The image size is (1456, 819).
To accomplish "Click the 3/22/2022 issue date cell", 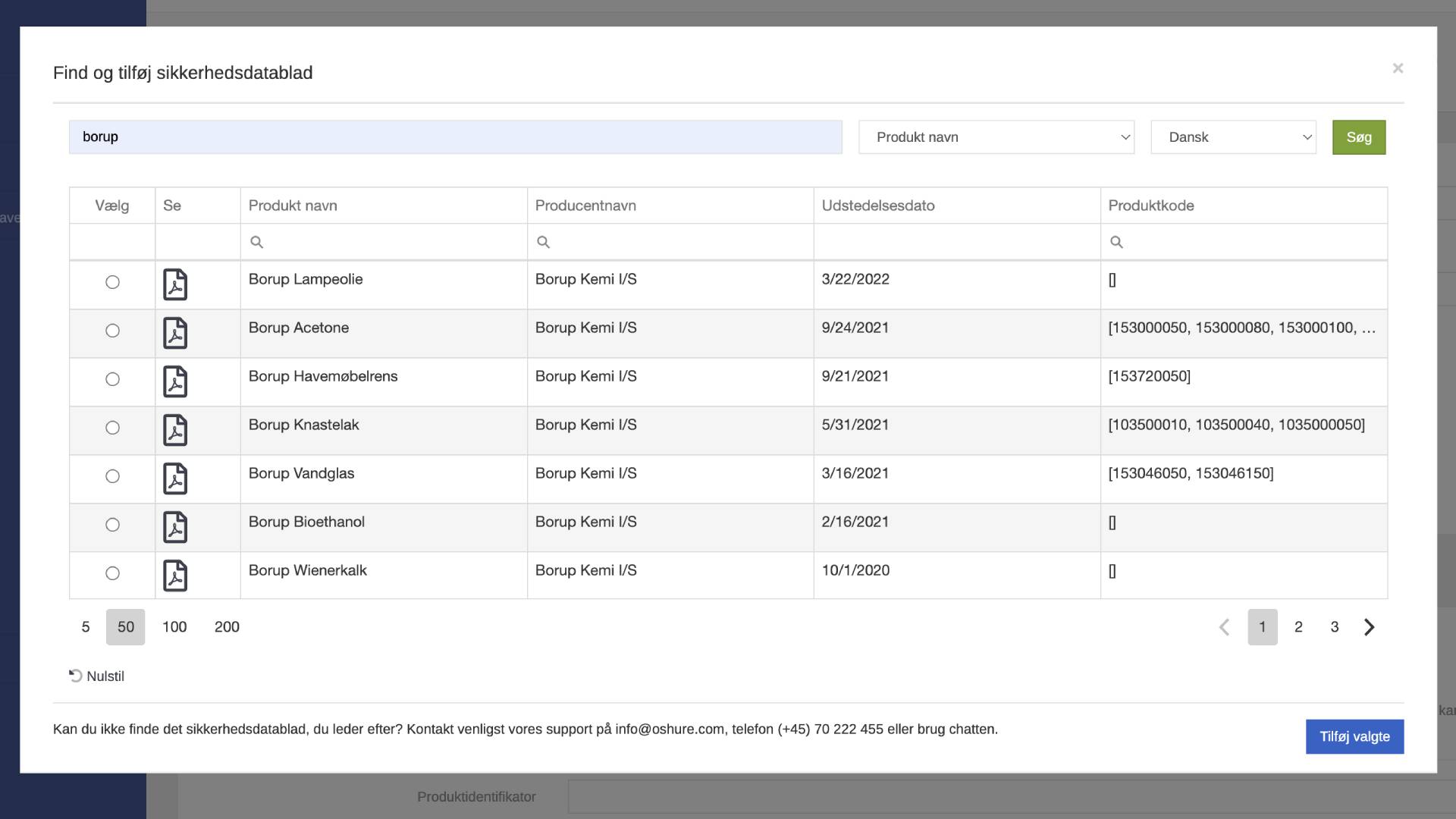I will coord(957,285).
